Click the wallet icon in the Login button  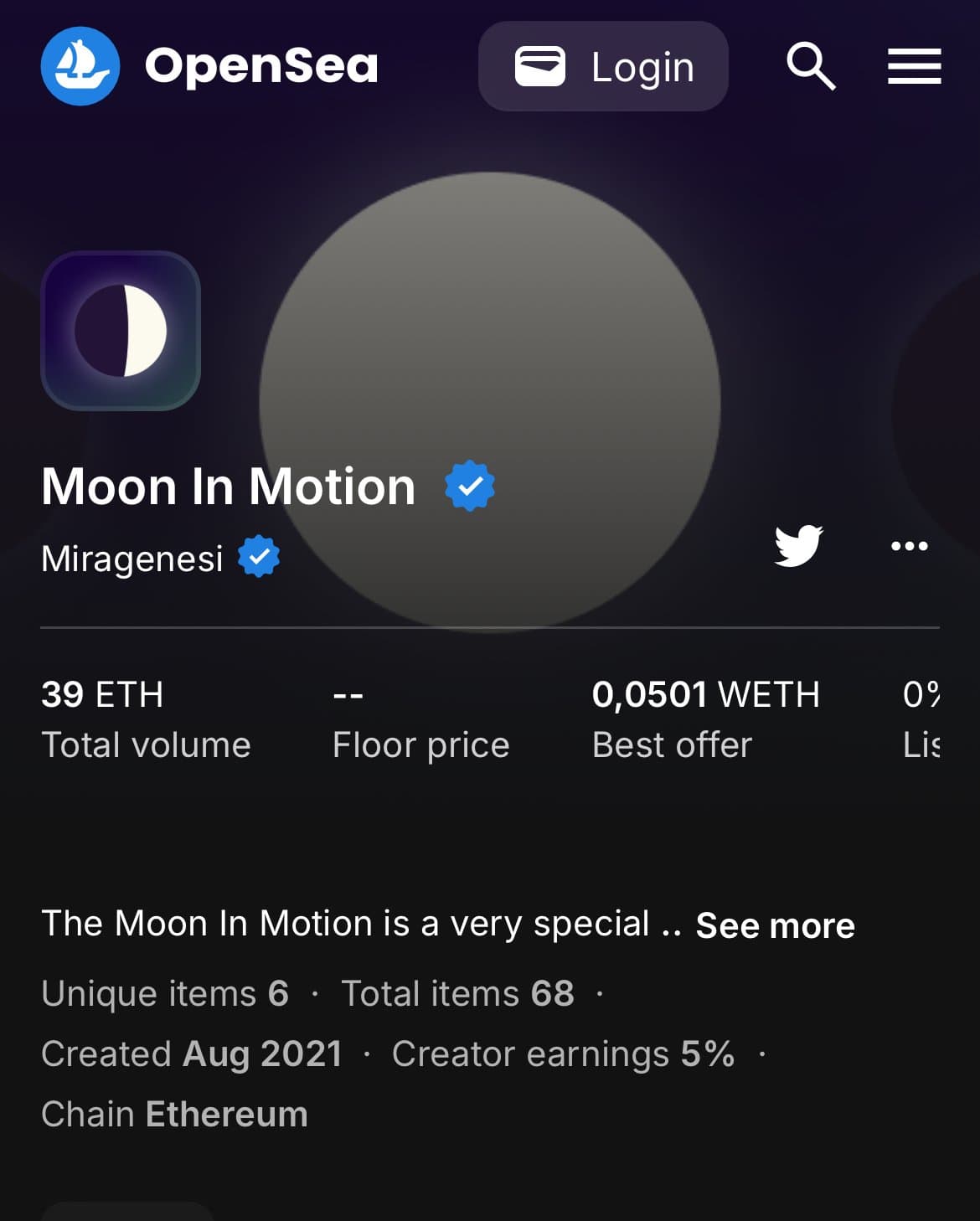[x=539, y=67]
